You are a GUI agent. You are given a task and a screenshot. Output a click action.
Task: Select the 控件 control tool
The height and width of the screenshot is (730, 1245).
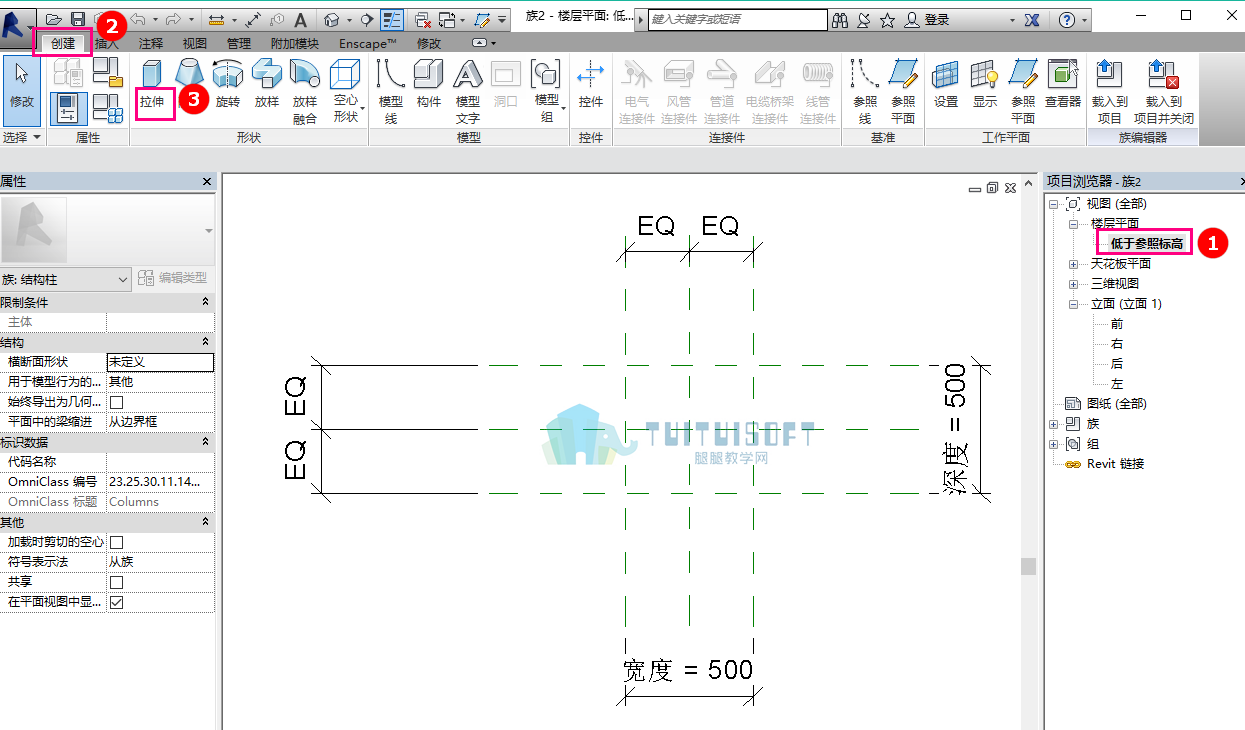[591, 85]
